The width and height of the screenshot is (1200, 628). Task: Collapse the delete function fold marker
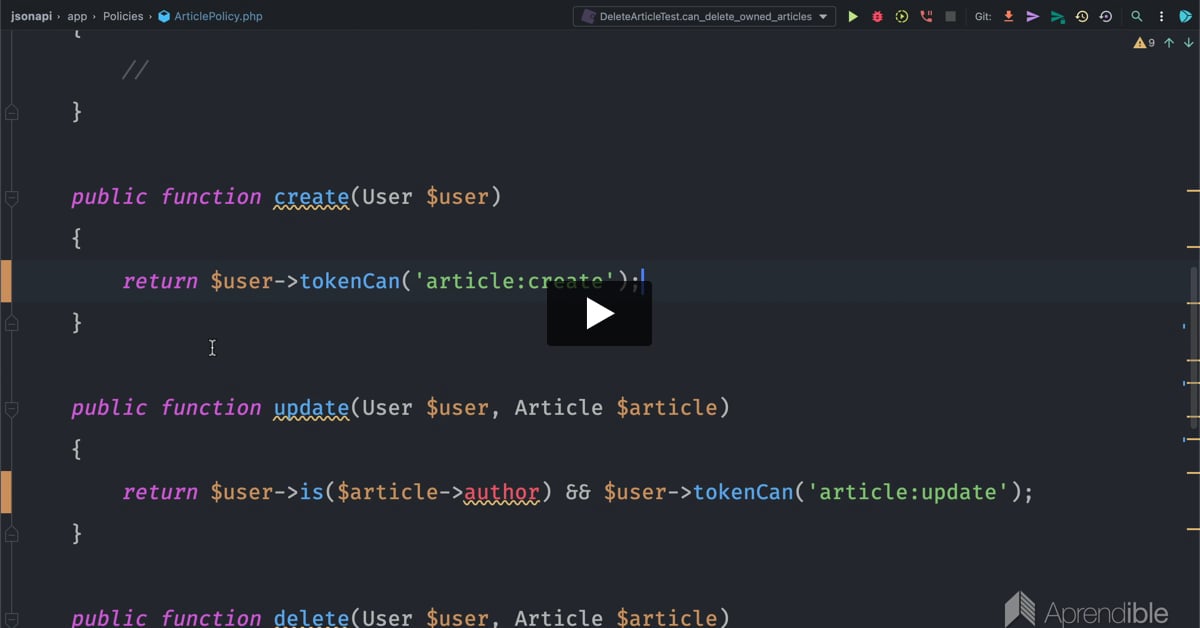[x=12, y=619]
